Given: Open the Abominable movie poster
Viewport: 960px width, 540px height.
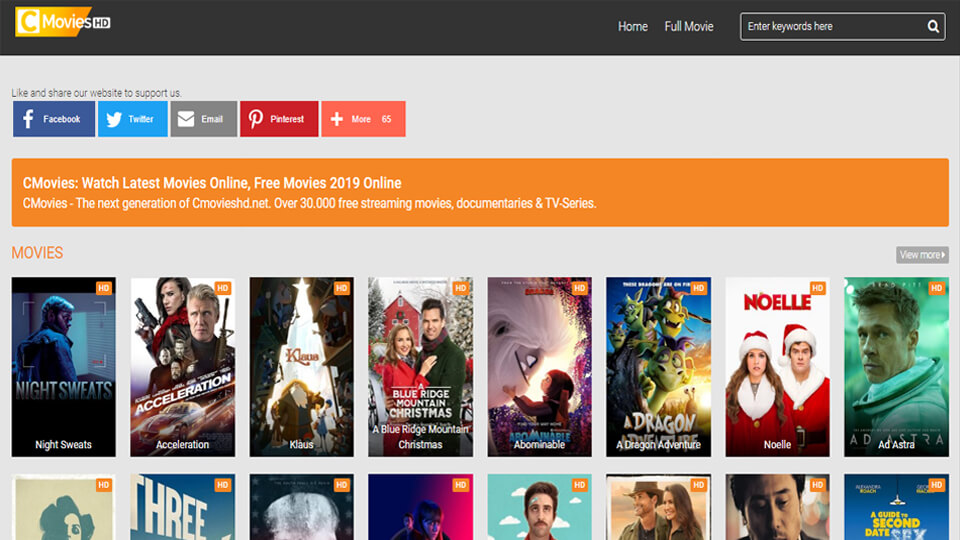Looking at the screenshot, I should pos(539,367).
